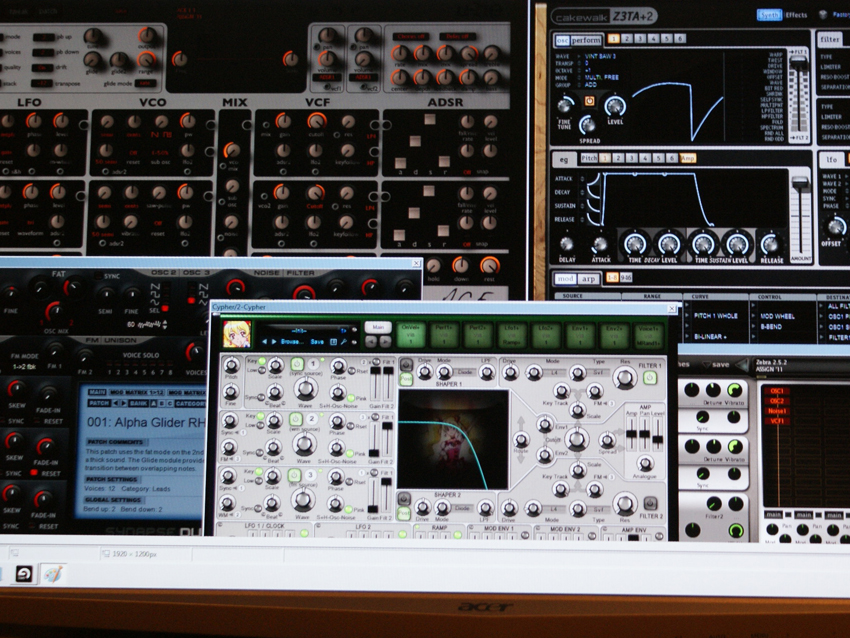Viewport: 850px width, 638px height.
Task: Click the page icon beside Save in Cypher
Action: pyautogui.click(x=333, y=342)
